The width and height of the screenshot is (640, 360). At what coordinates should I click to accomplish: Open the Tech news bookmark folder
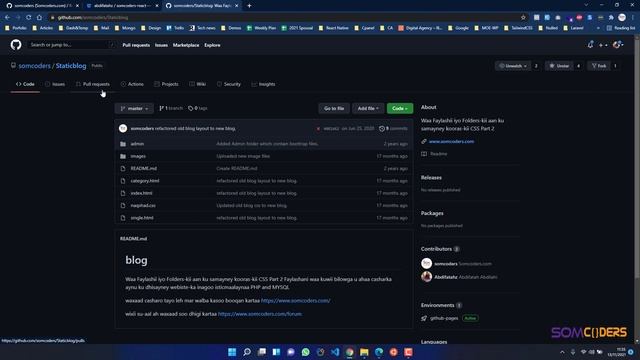(202, 28)
